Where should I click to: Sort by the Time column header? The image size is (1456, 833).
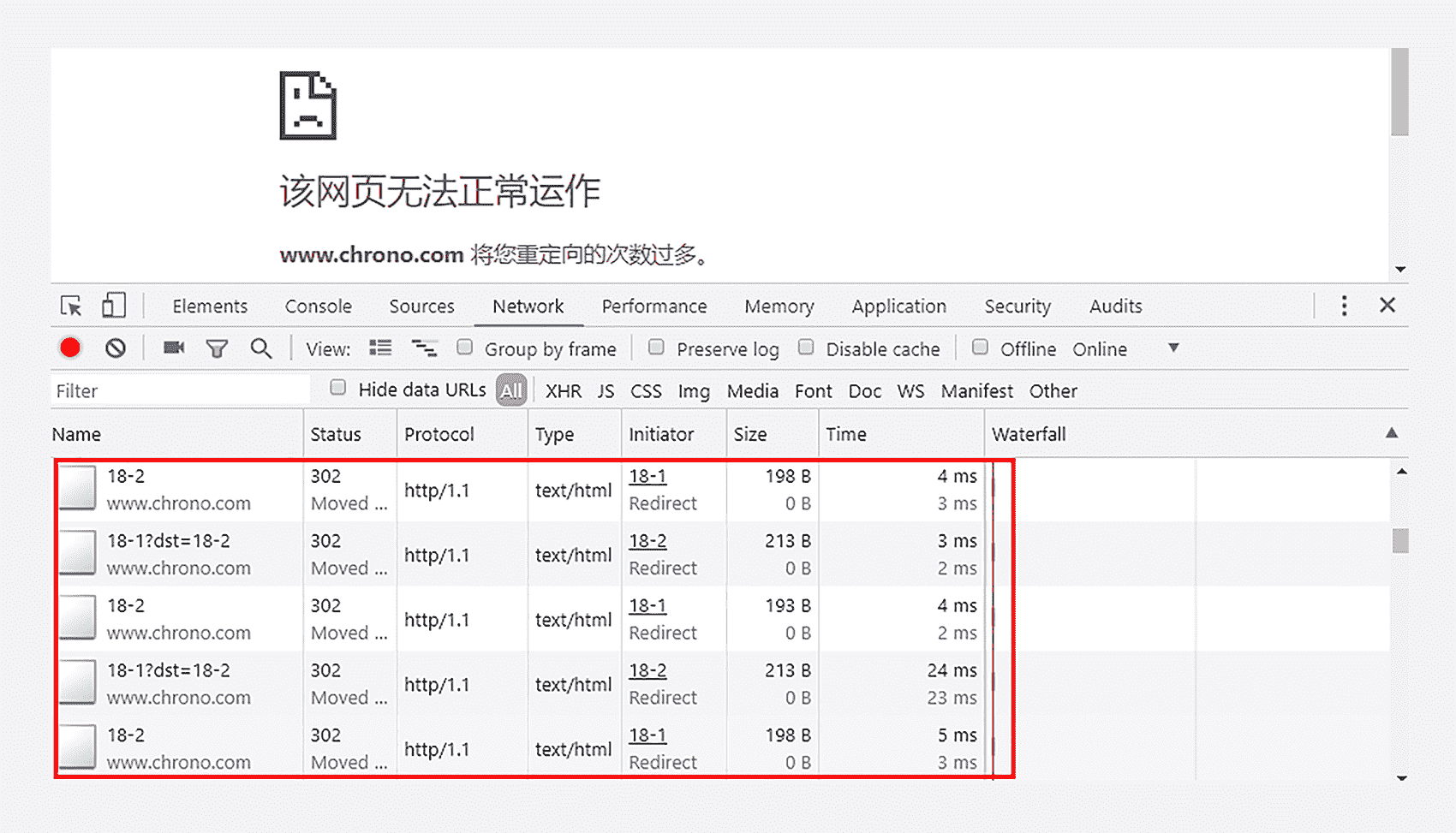(901, 434)
